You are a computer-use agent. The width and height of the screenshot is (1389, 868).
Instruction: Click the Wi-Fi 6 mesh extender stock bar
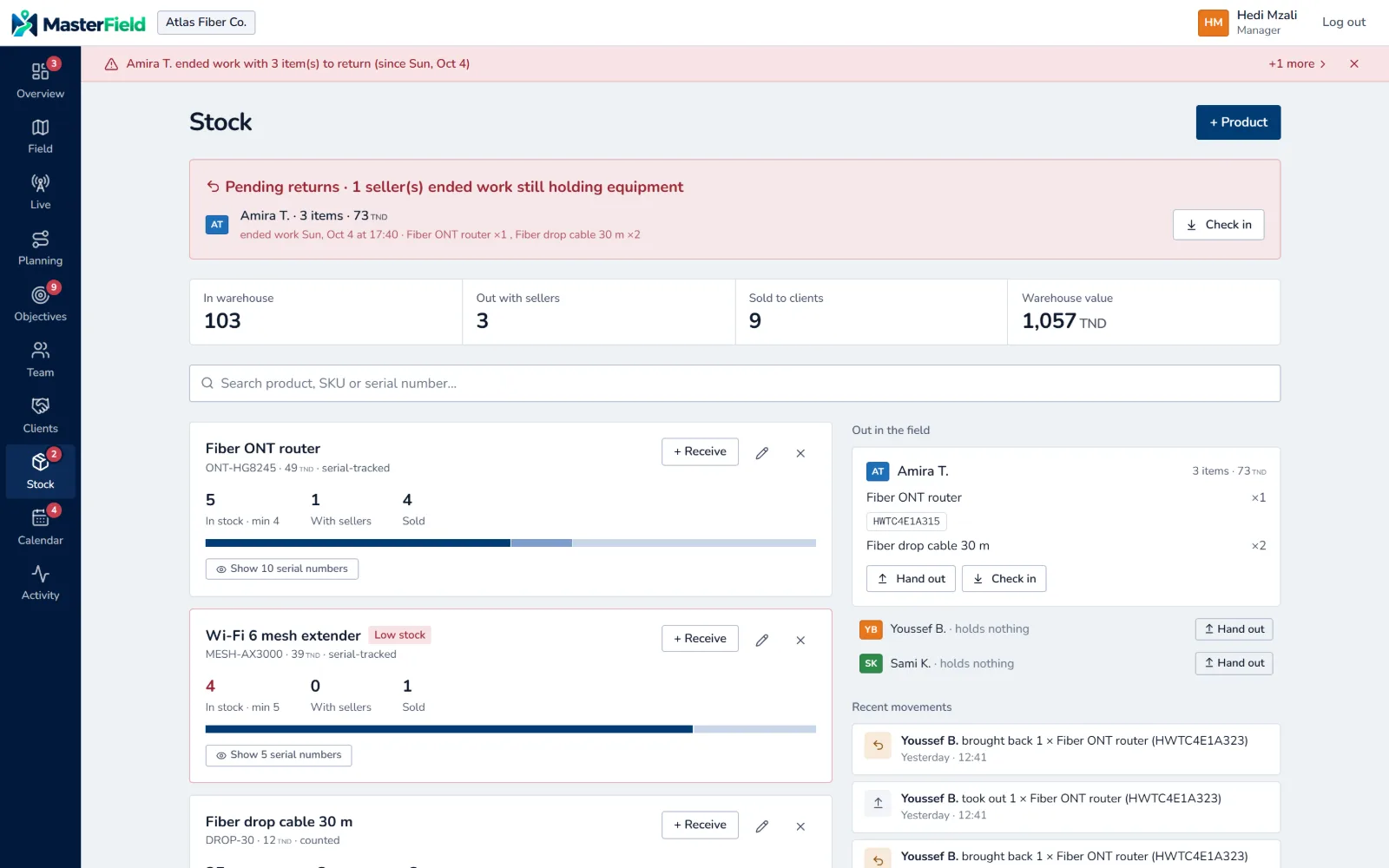[x=510, y=729]
